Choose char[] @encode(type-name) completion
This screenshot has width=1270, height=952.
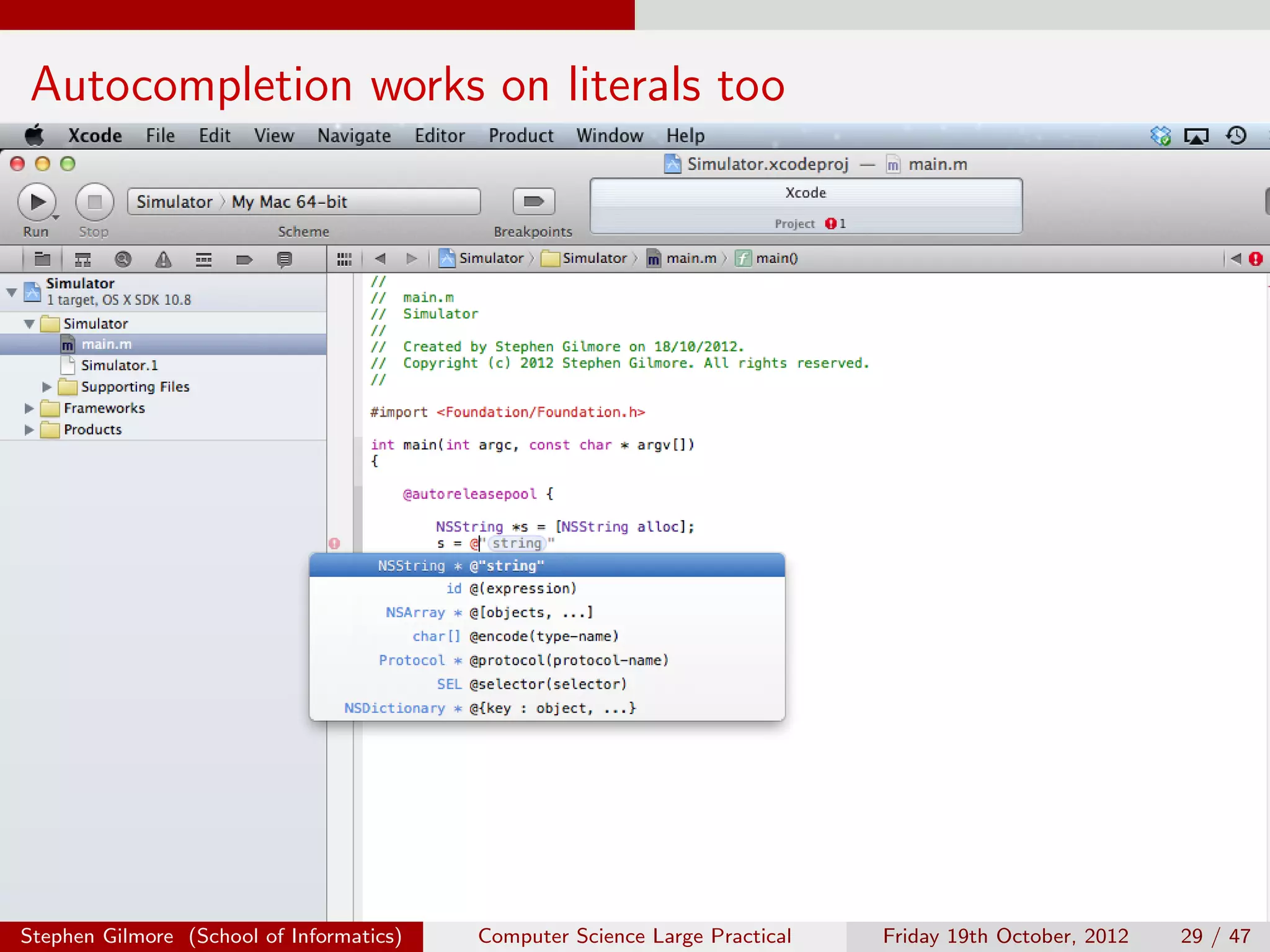click(547, 637)
